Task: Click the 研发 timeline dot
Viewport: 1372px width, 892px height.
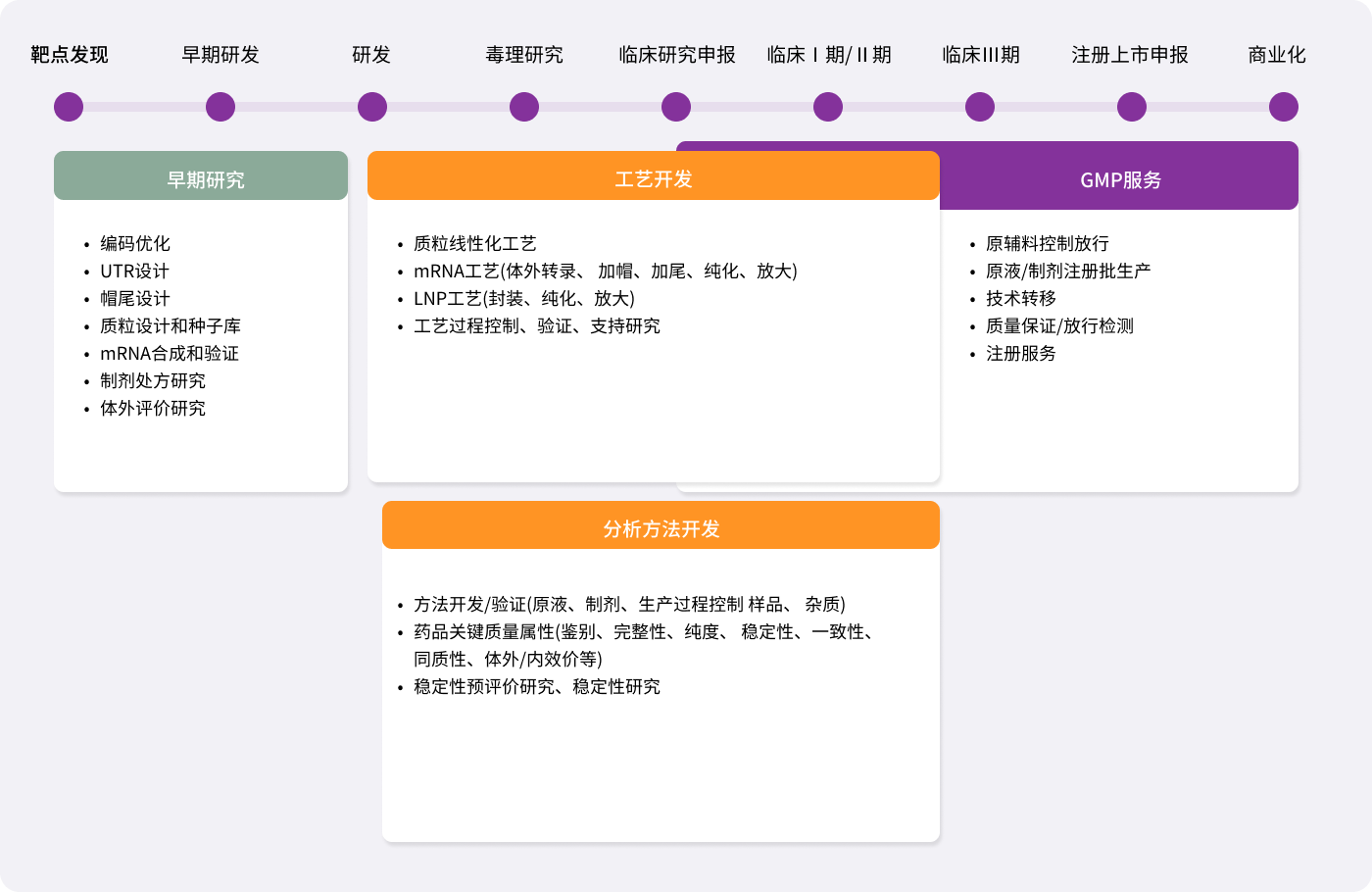Action: pyautogui.click(x=372, y=107)
